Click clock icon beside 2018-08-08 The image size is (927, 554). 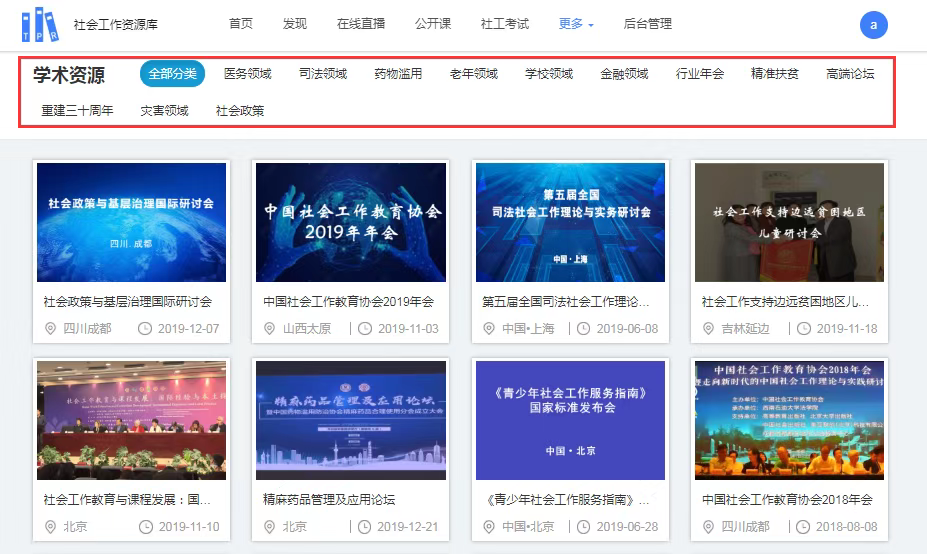[x=803, y=527]
